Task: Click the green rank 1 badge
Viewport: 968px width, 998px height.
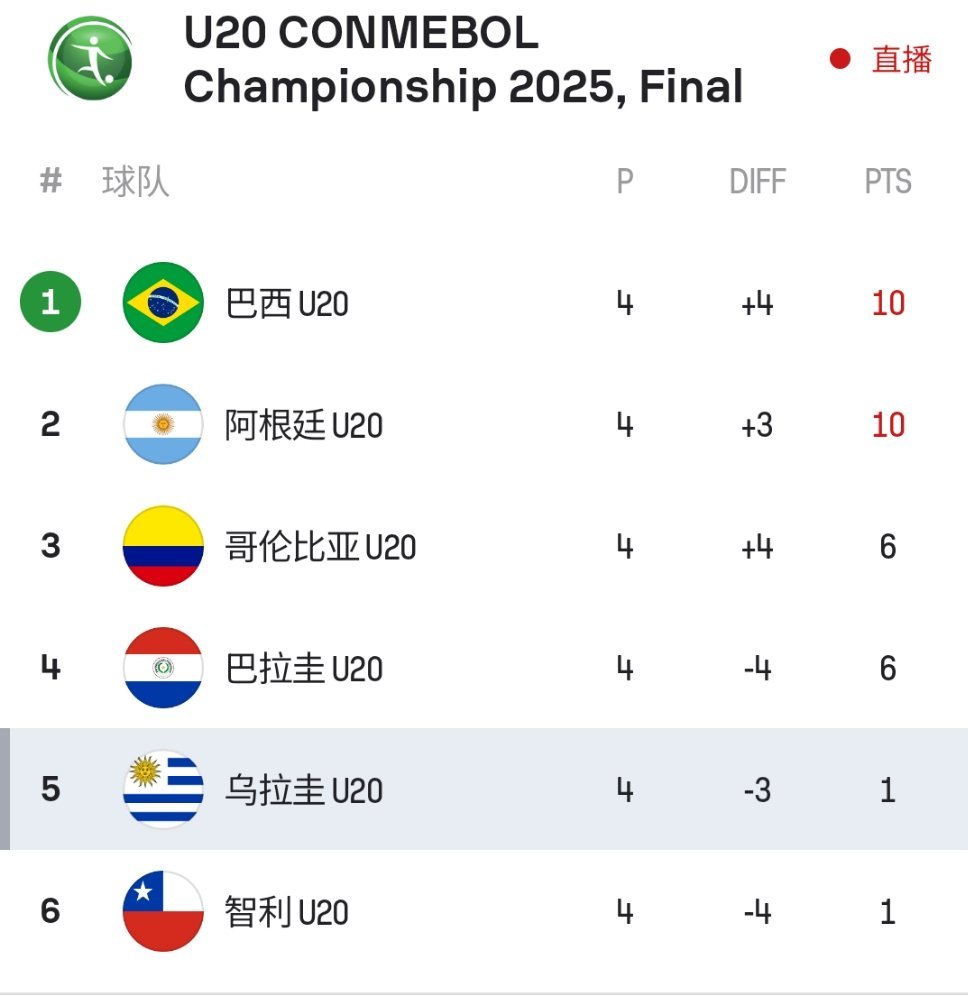Action: point(50,301)
